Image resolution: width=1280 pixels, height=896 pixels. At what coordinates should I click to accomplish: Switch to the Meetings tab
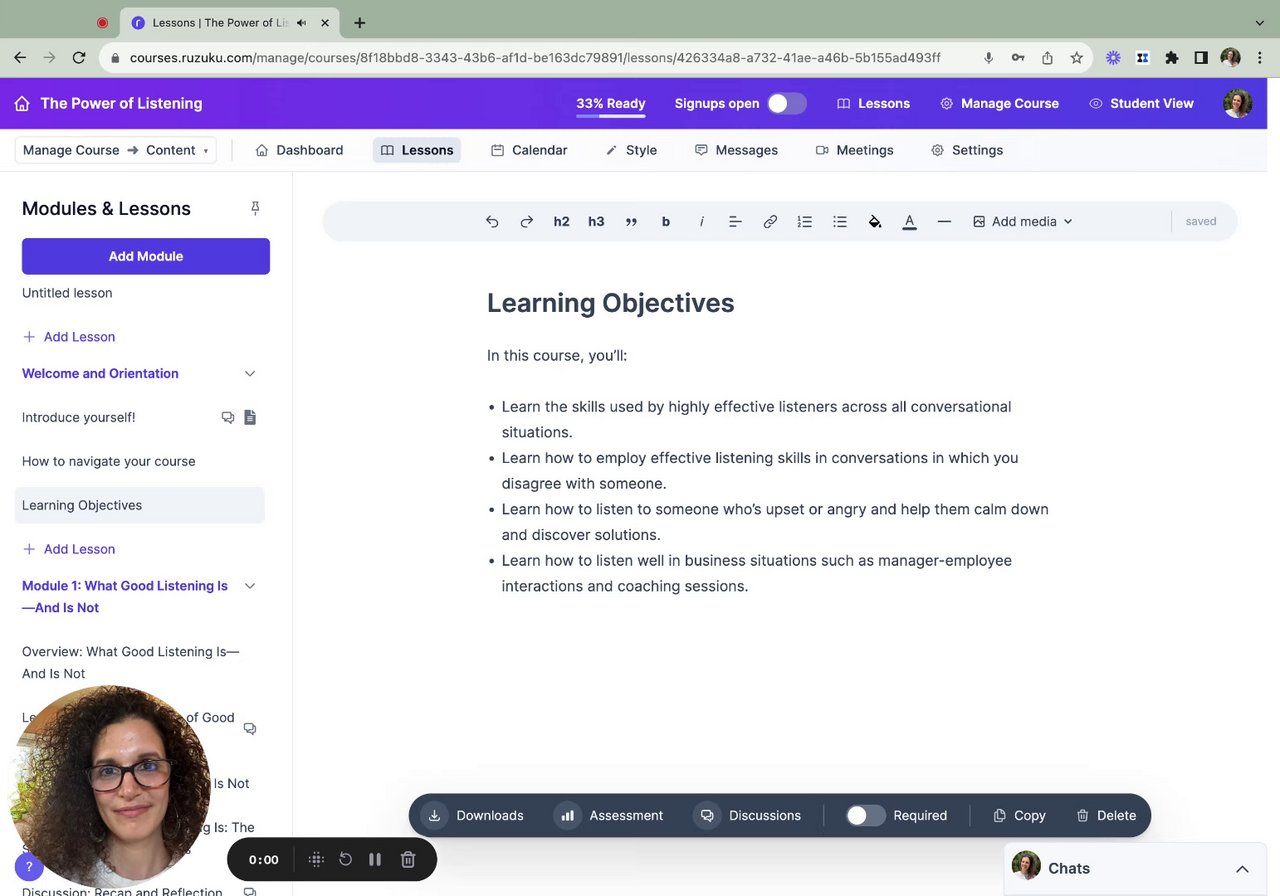pos(854,150)
